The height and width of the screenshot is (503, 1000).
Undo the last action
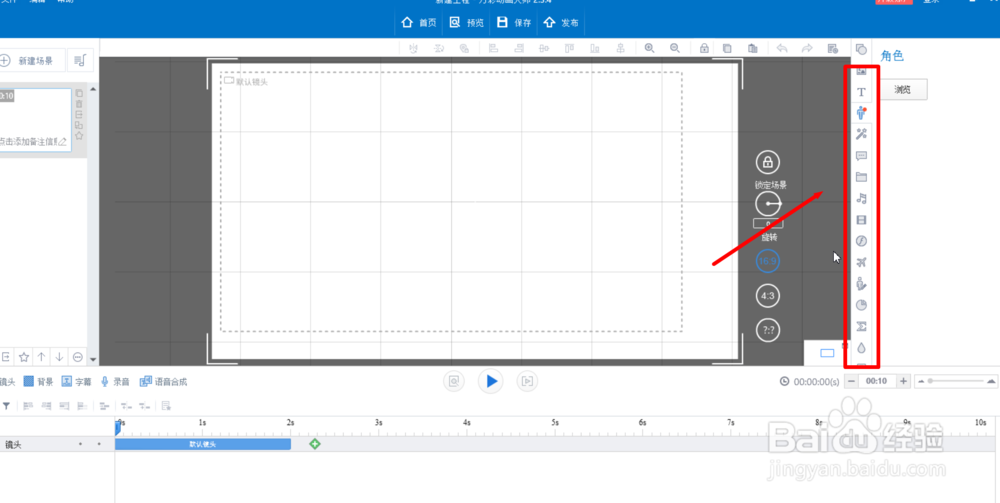pos(782,48)
